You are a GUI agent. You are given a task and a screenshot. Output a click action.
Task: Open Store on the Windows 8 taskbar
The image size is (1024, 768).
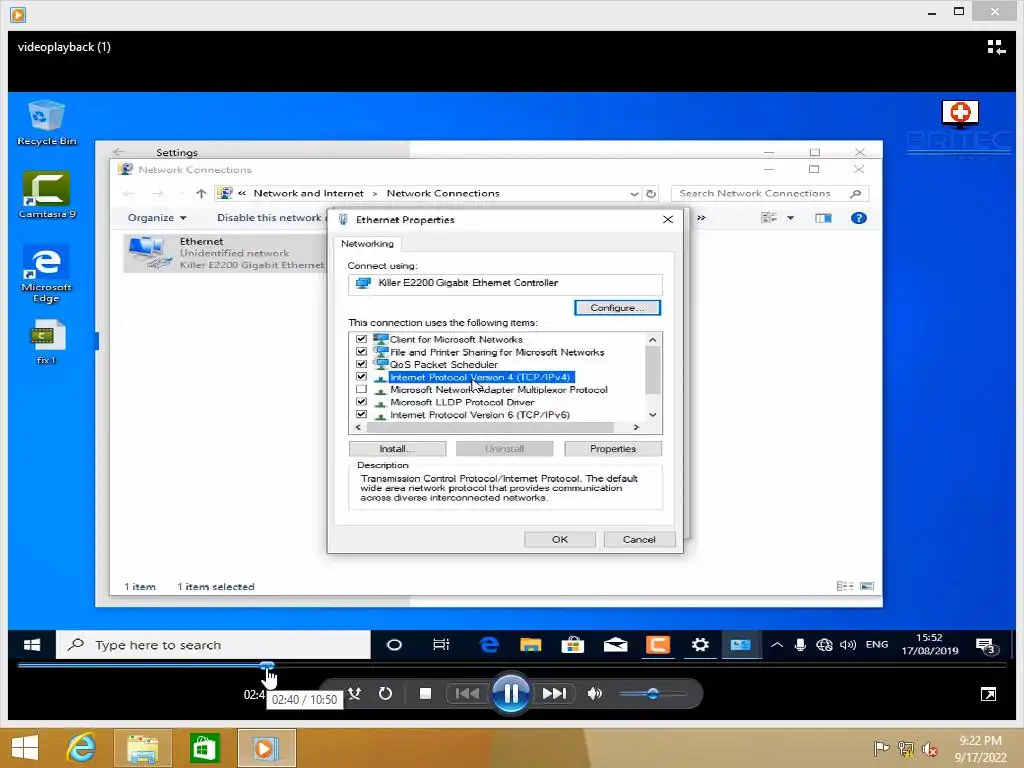[x=204, y=748]
